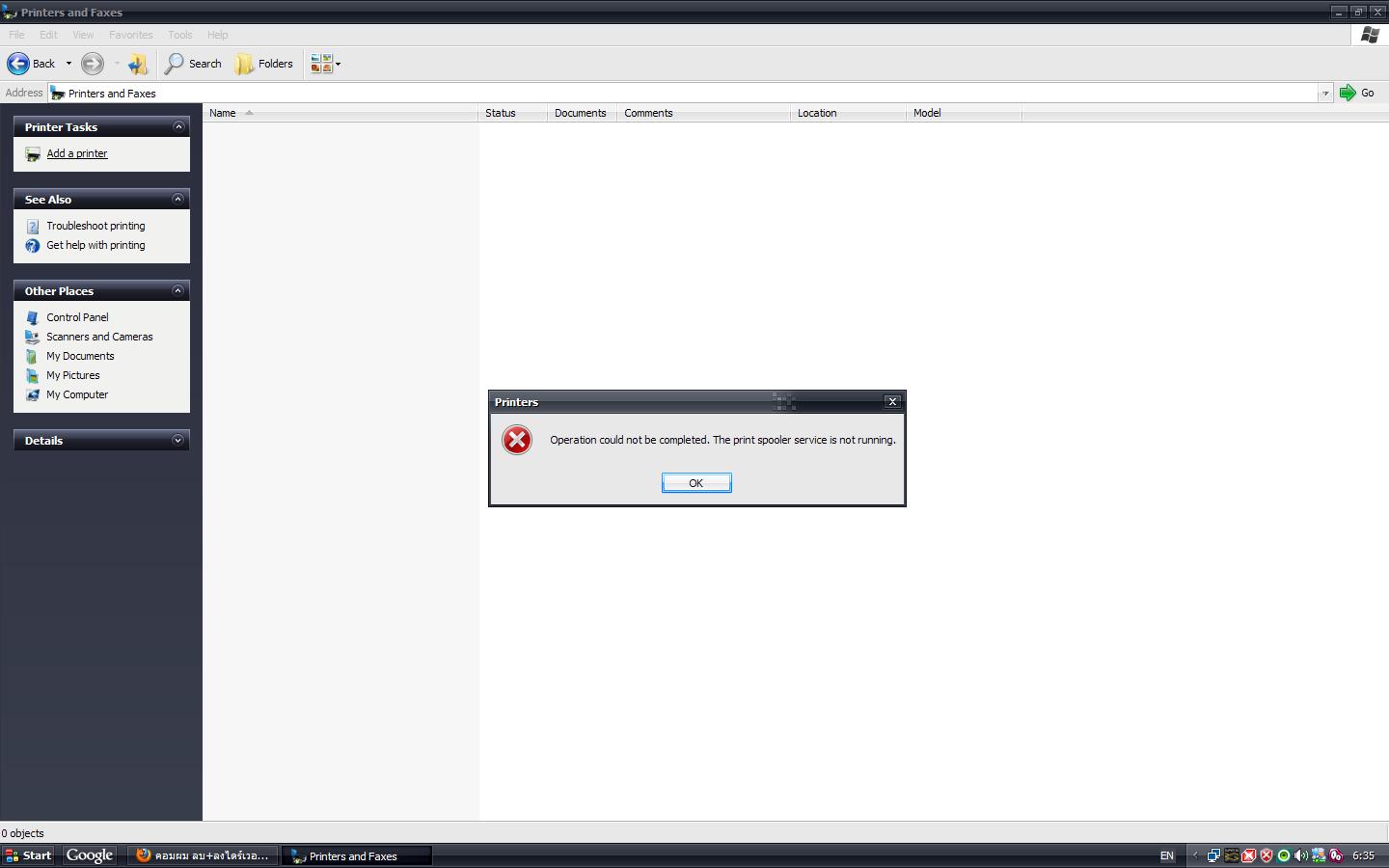Viewport: 1389px width, 868px height.
Task: Open My Computer link
Action: [x=77, y=394]
